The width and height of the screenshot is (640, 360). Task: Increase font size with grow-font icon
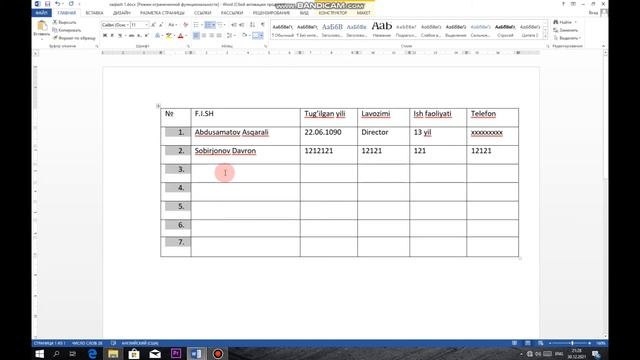(x=153, y=25)
